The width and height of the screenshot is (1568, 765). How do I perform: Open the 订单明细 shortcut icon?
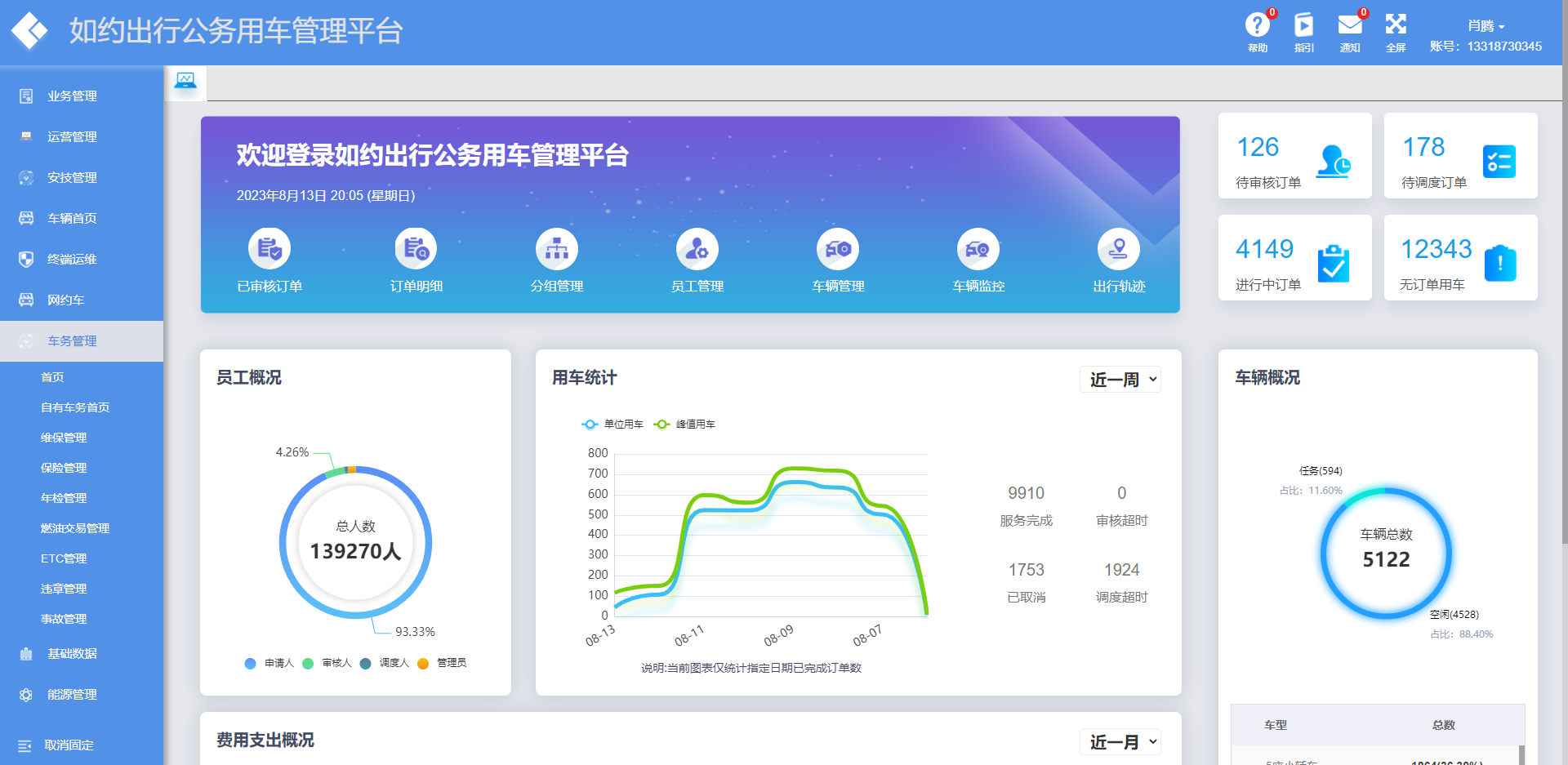click(x=416, y=249)
